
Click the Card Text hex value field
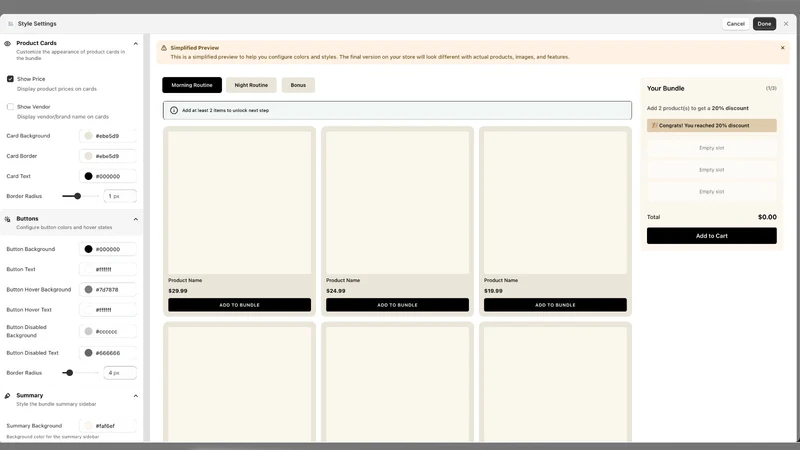108,176
